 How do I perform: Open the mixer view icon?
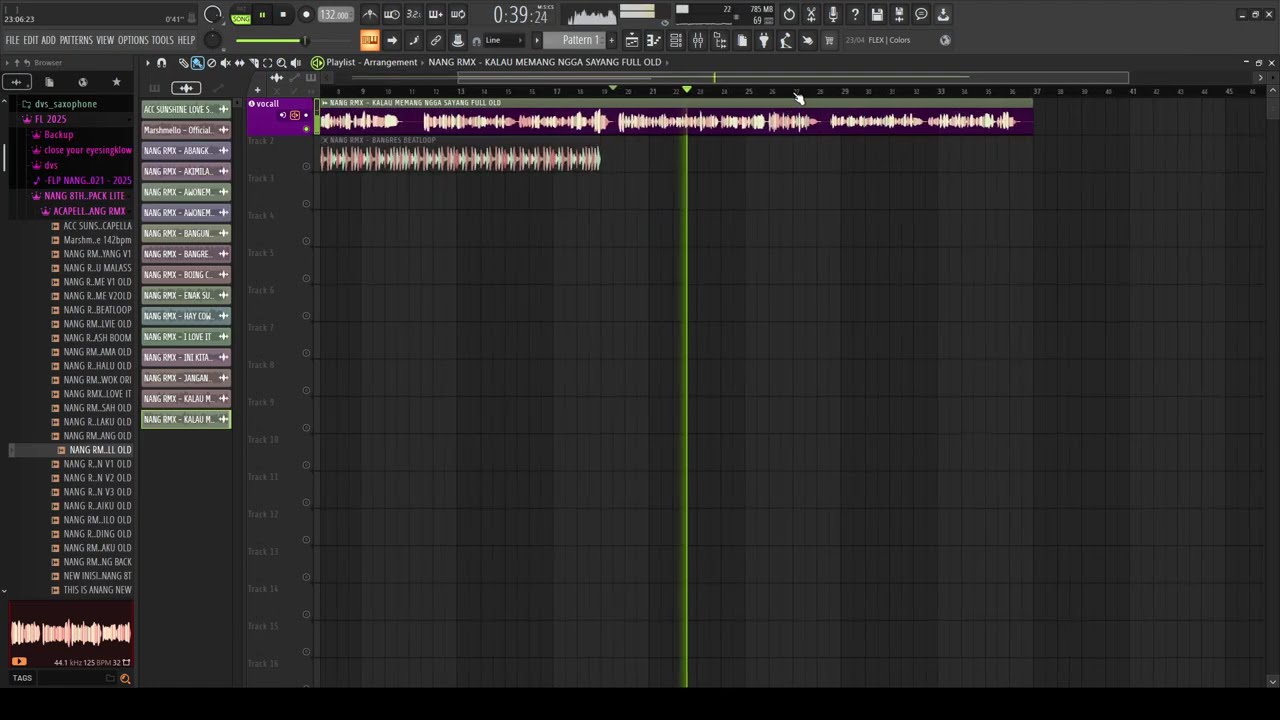tap(698, 40)
